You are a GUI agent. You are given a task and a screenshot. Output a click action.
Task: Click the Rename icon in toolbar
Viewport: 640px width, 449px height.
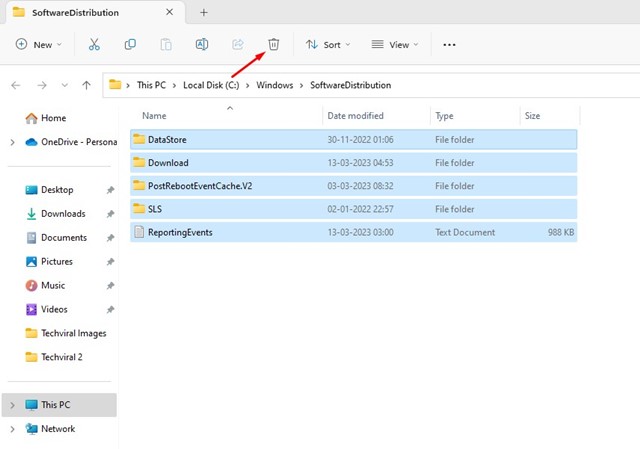(x=202, y=44)
